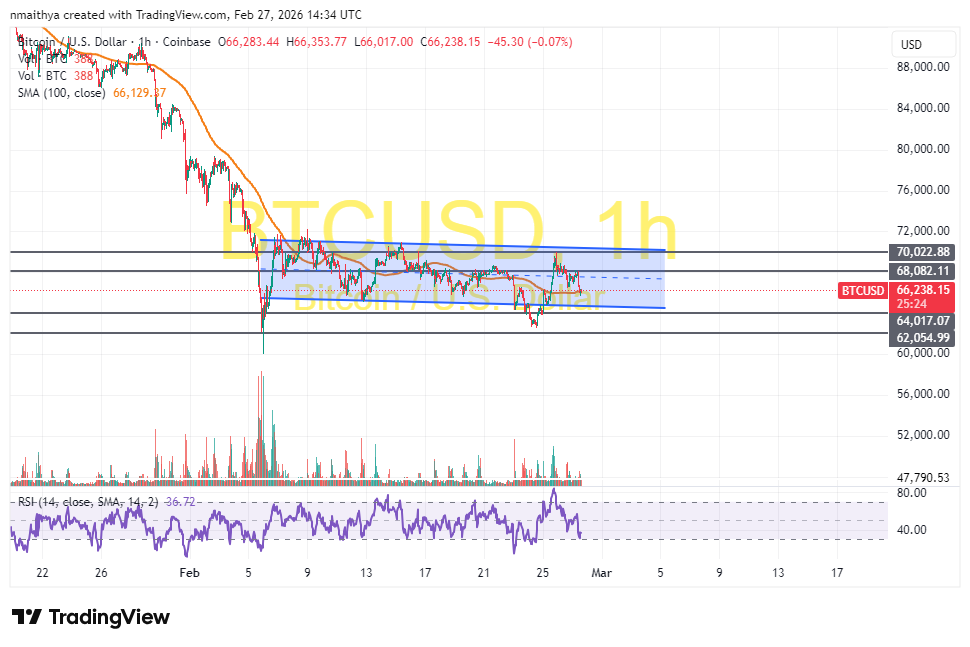Open the SMA (100, close) indicator legend

(x=64, y=92)
